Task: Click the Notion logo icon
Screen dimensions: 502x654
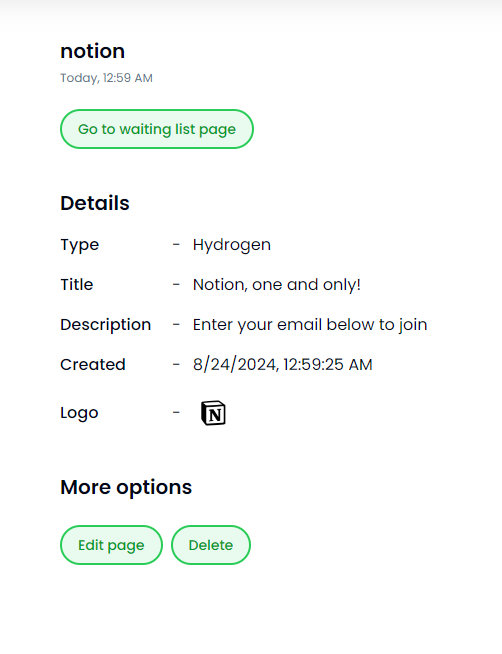Action: tap(213, 413)
